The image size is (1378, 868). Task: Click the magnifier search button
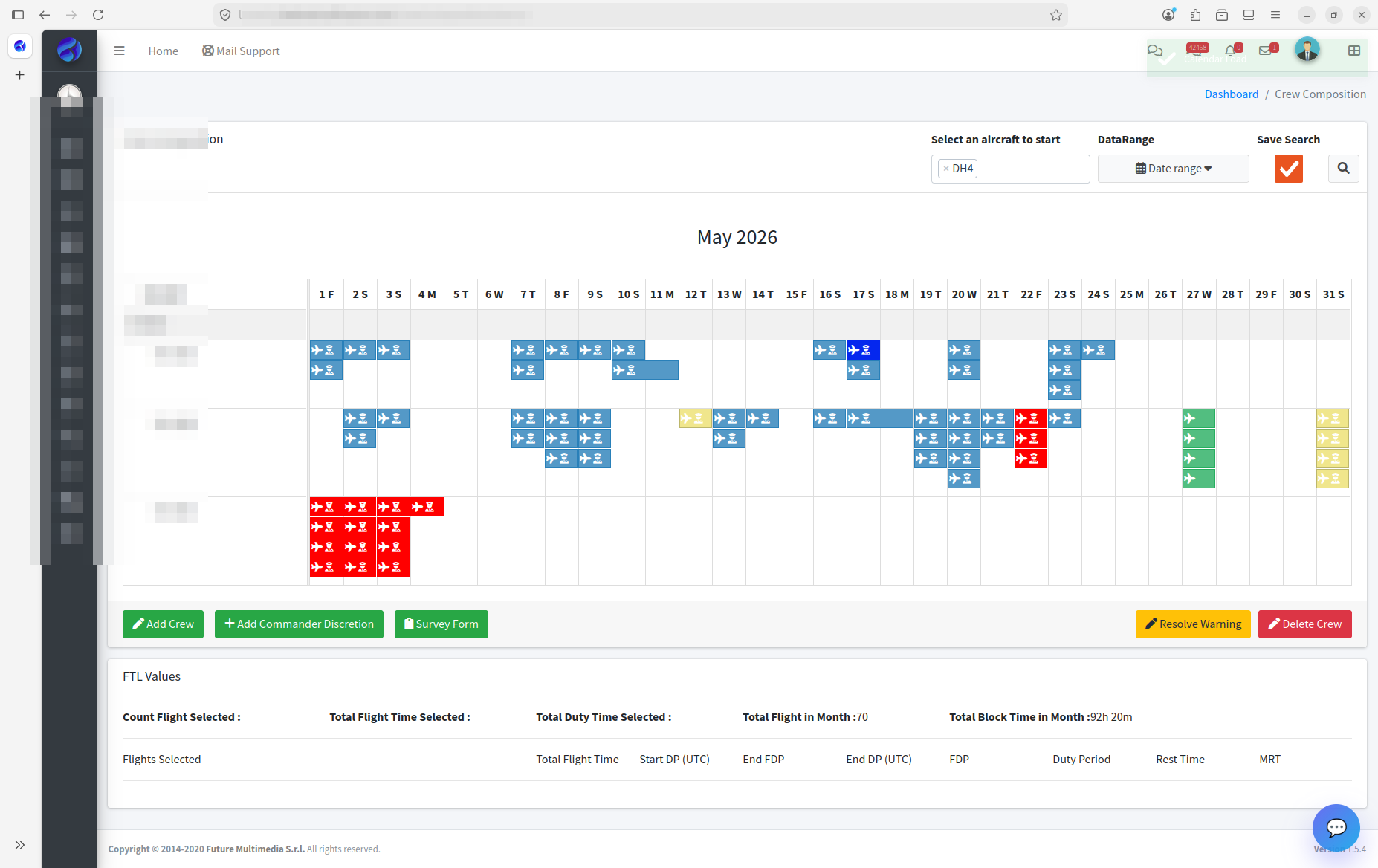pyautogui.click(x=1343, y=169)
